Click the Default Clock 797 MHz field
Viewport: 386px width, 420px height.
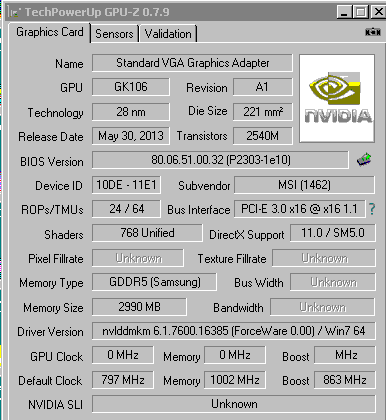tap(123, 380)
